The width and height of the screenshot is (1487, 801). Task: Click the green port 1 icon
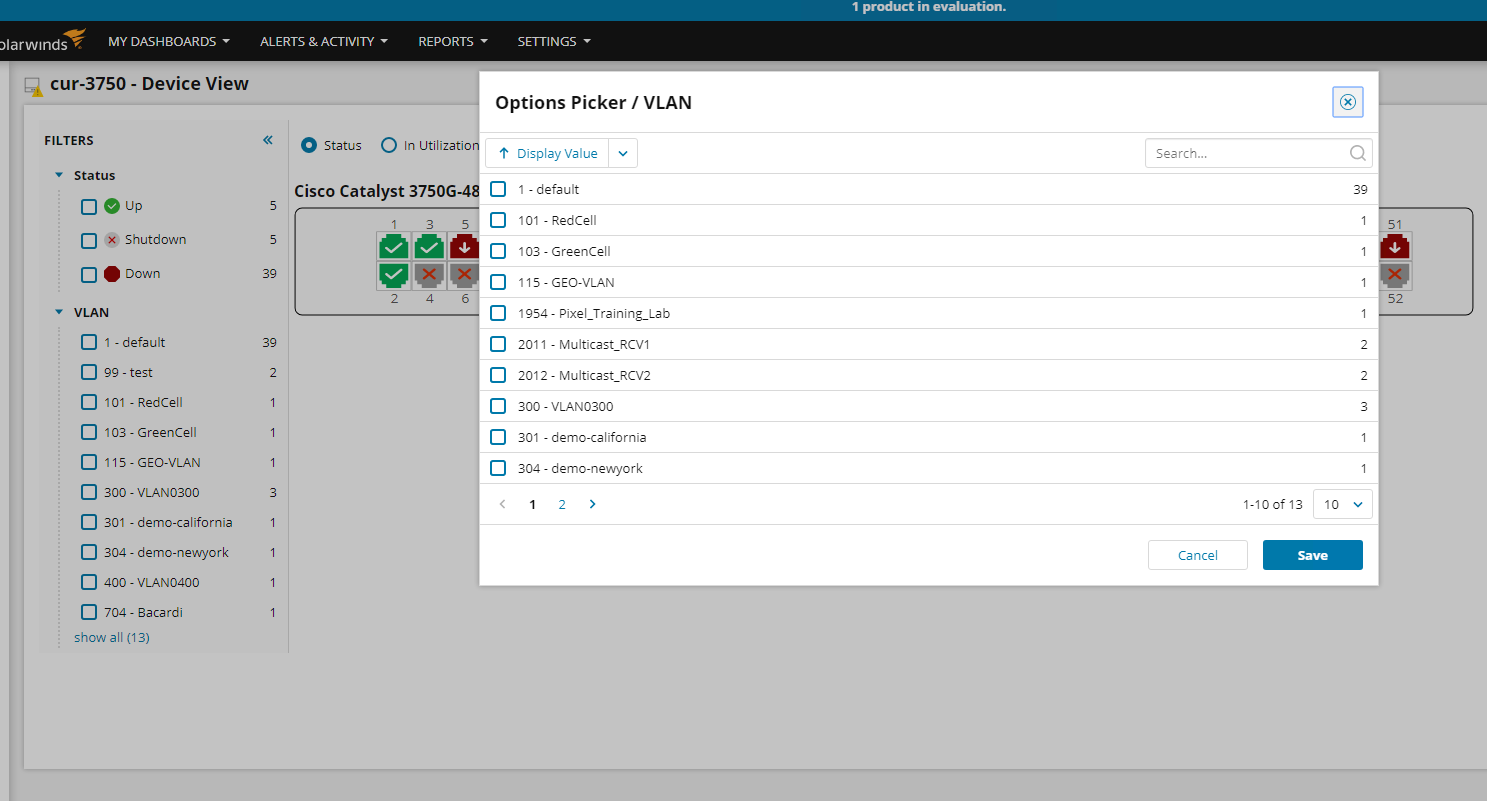tap(394, 247)
